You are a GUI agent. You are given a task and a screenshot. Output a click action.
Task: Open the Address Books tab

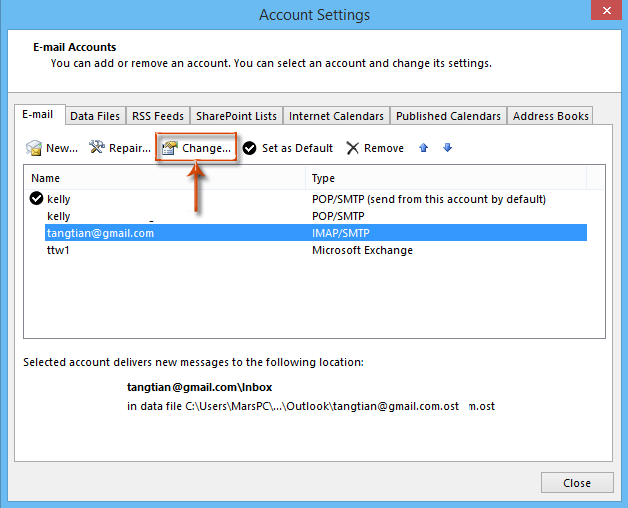coord(550,116)
